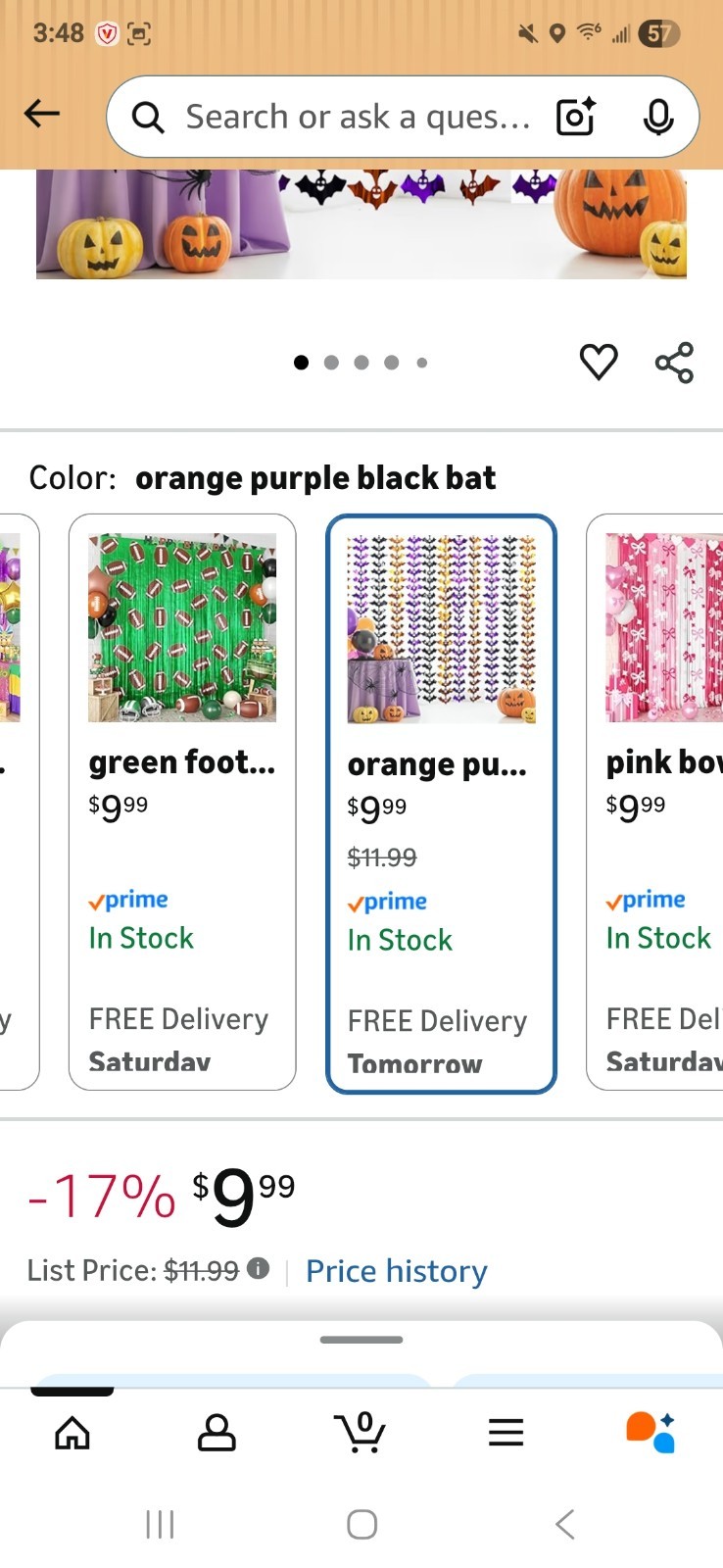Open the hamburger menu icon
723x1568 pixels.
[x=506, y=1433]
